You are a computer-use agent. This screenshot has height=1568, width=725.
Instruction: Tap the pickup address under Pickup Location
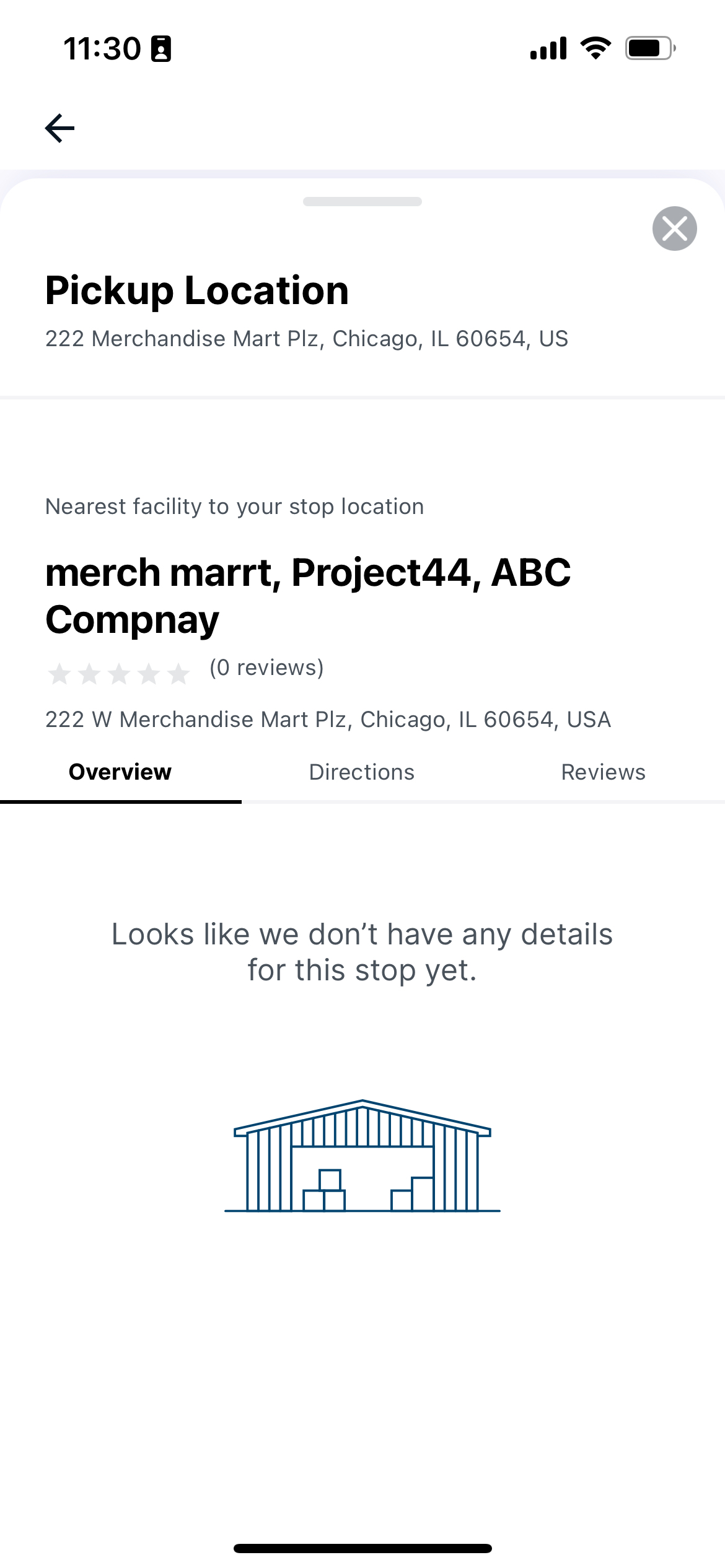coord(307,339)
